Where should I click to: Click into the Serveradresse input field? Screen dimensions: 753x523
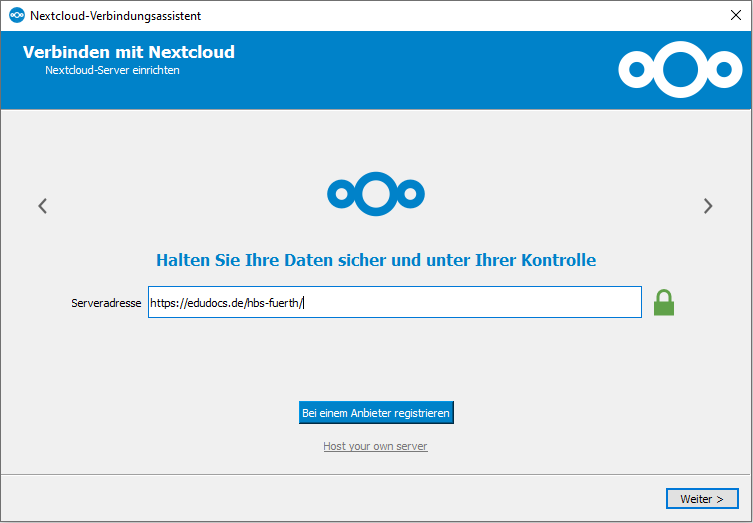[395, 302]
